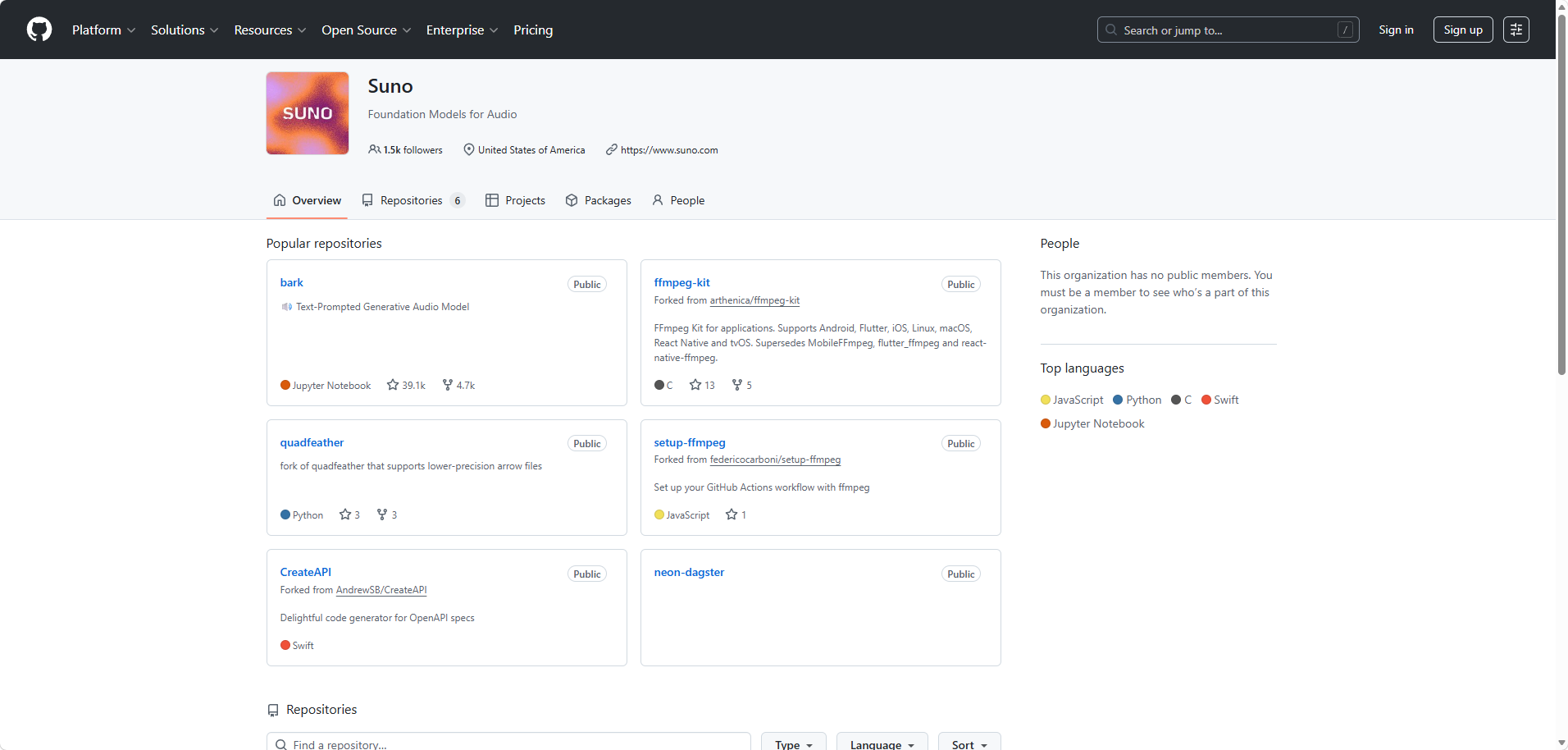
Task: Click the fork icon on quadfeather card
Action: point(382,514)
